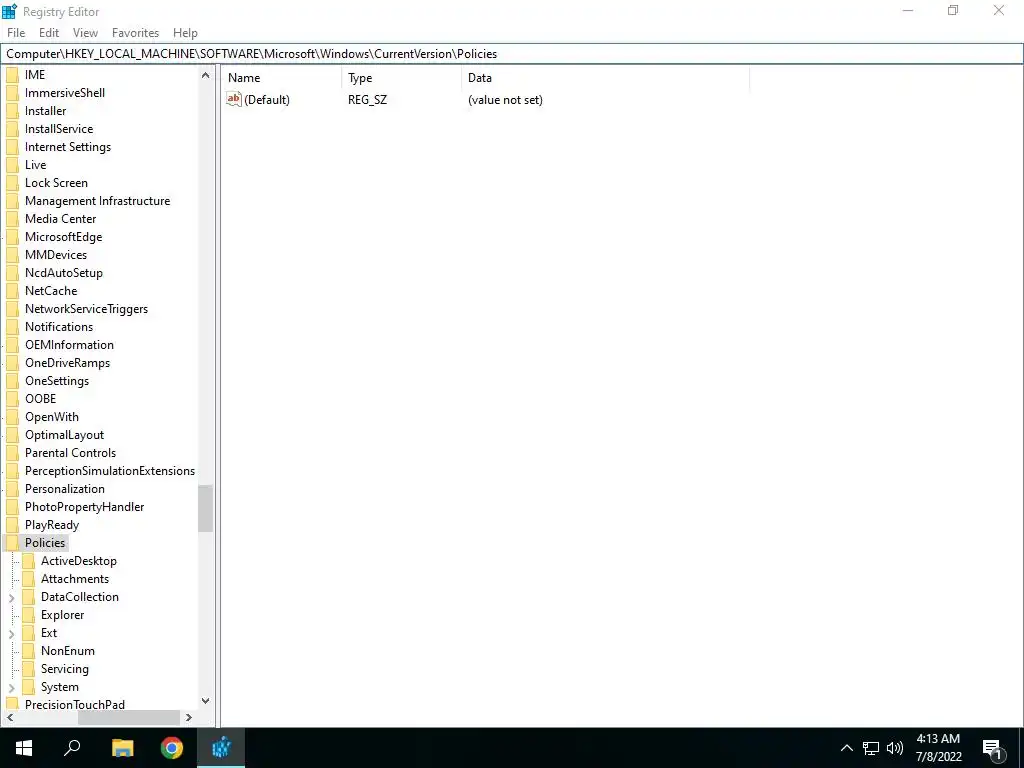Select the MMDevices key
This screenshot has width=1024, height=768.
[x=56, y=255]
